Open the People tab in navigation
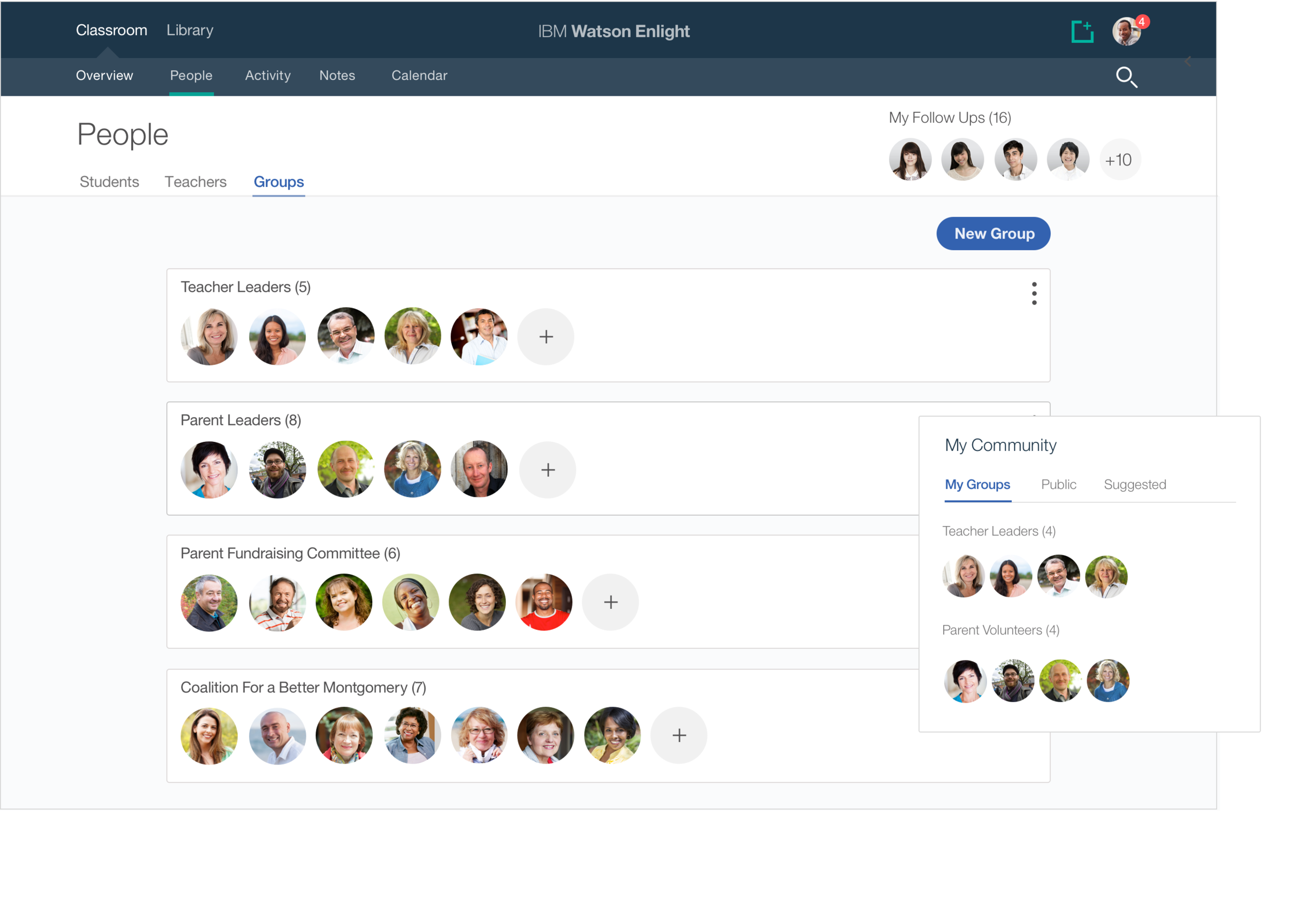The height and width of the screenshot is (918, 1316). [x=191, y=75]
